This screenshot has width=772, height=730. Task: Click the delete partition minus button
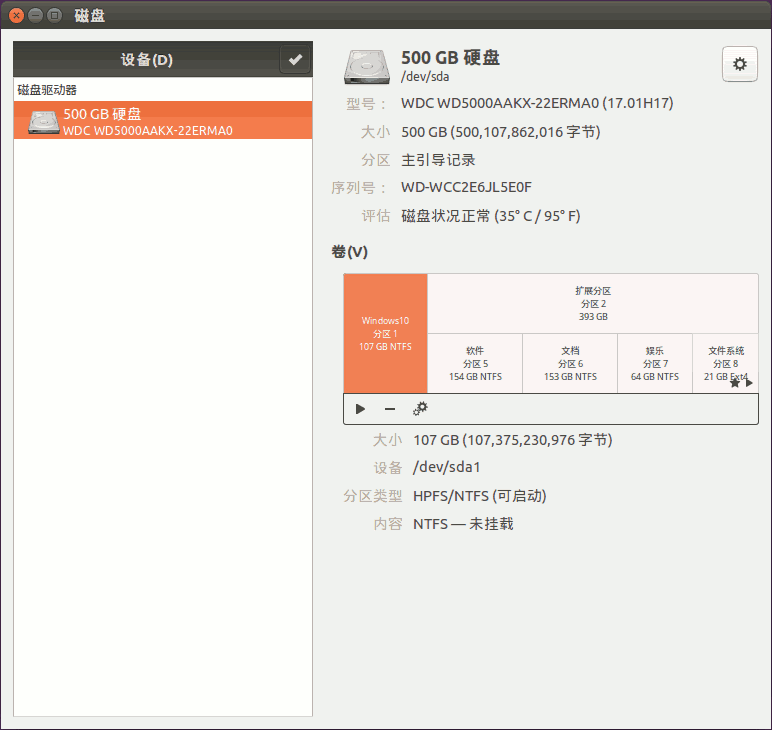click(390, 409)
